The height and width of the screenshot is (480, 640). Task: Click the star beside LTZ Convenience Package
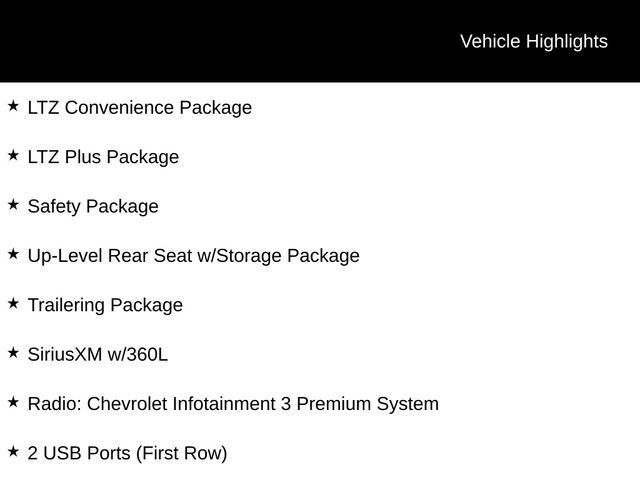point(13,106)
